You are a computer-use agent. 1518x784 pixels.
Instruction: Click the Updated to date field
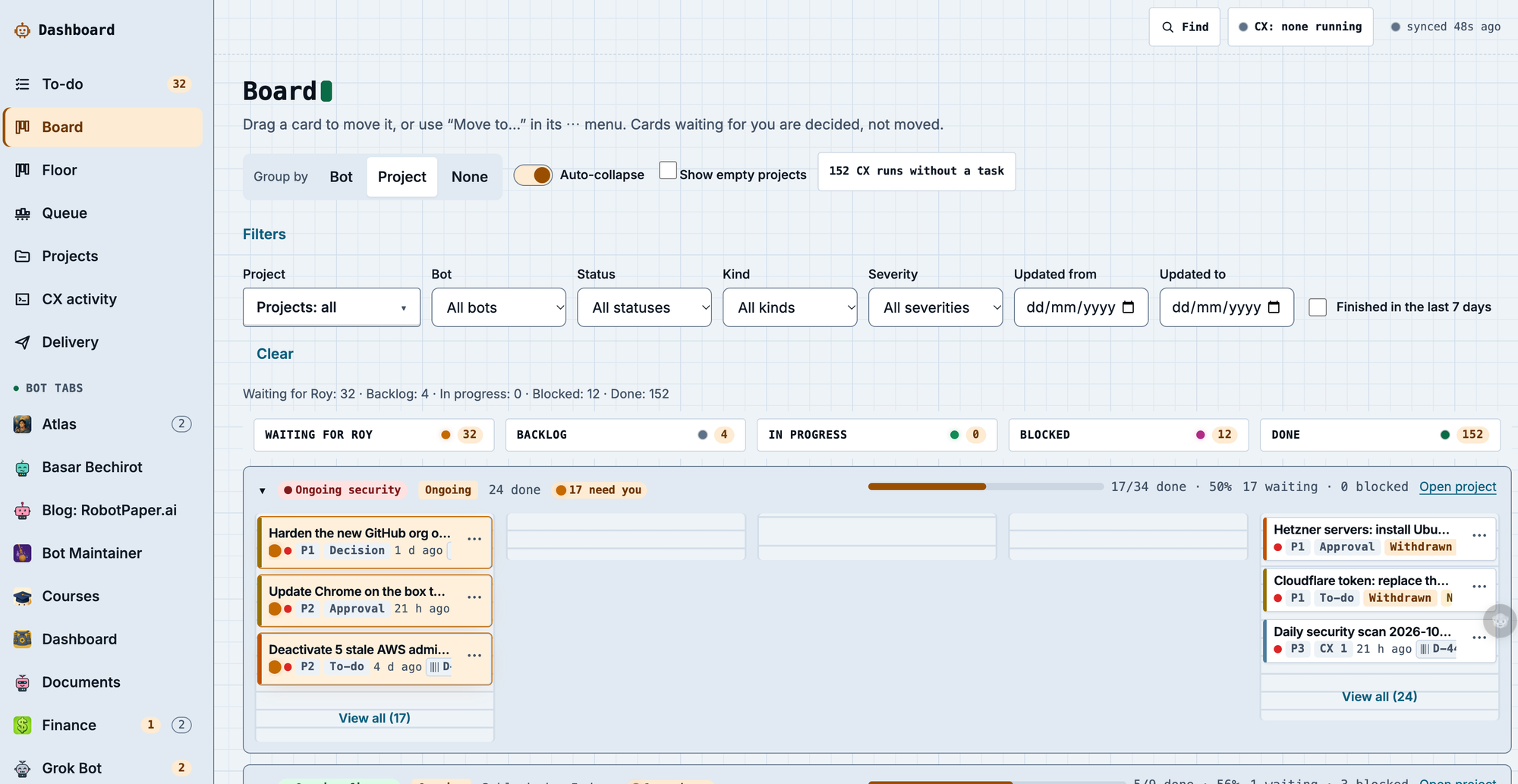pyautogui.click(x=1227, y=307)
